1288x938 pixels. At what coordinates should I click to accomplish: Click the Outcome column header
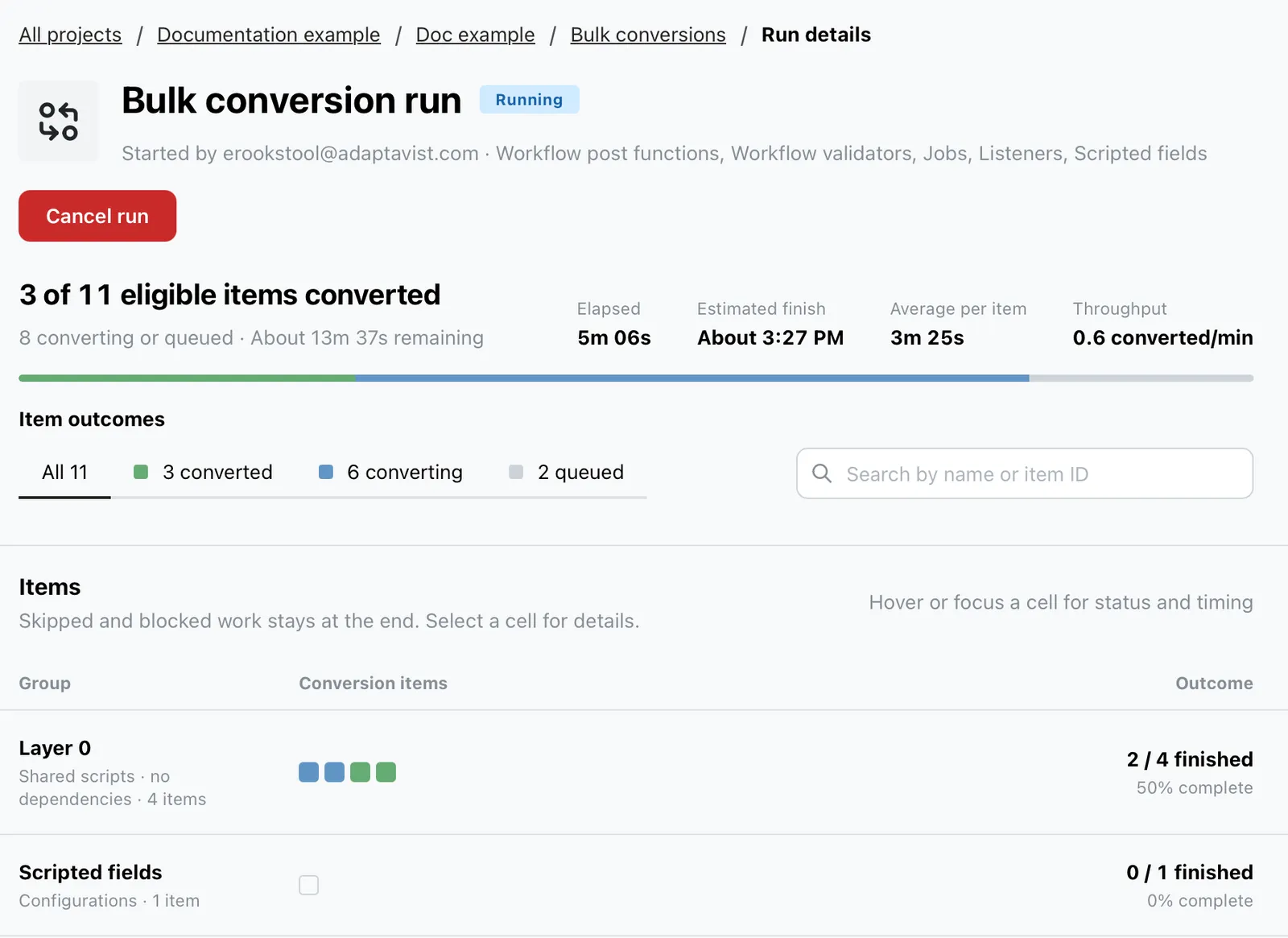point(1214,683)
